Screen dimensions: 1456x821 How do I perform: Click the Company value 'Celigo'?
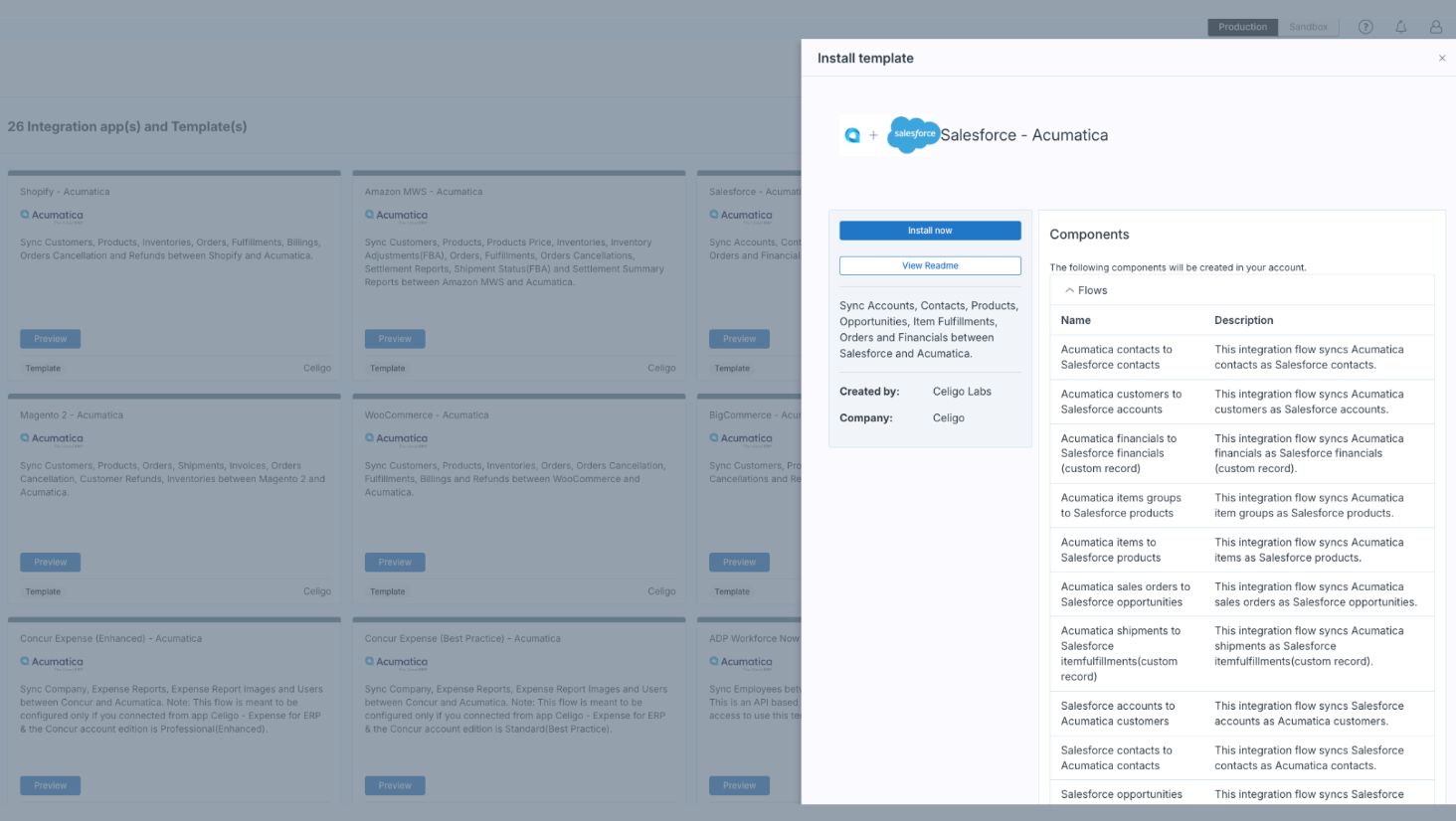(x=949, y=417)
